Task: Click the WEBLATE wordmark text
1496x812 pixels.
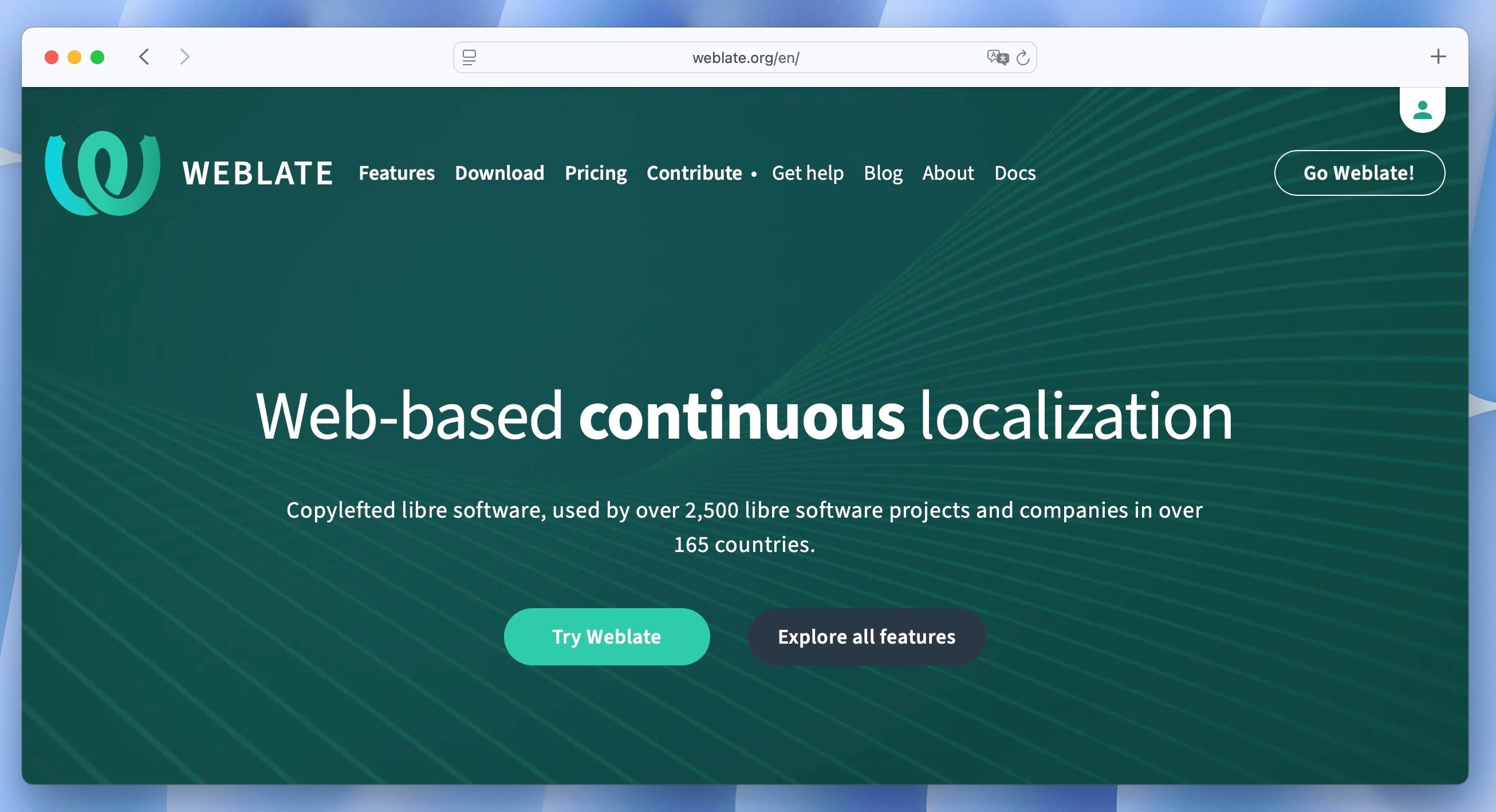Action: point(258,173)
